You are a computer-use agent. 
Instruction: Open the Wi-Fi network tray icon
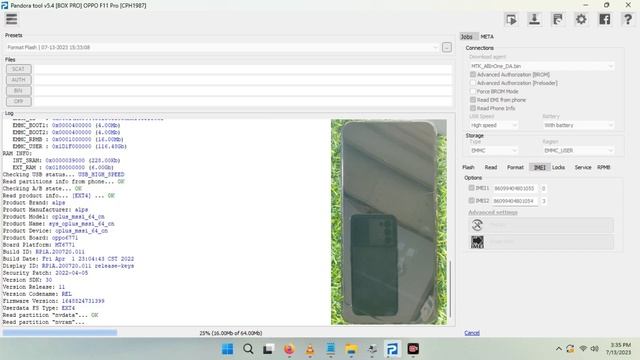point(583,349)
